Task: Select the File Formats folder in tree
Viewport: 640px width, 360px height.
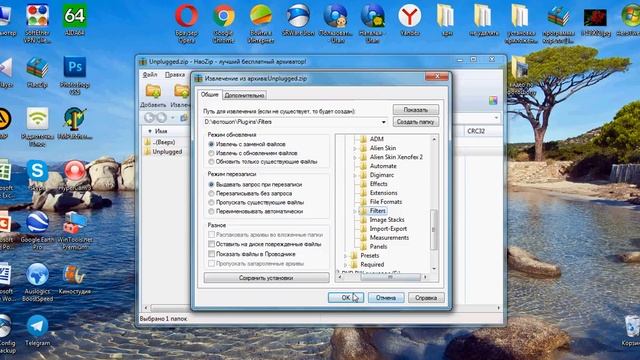Action: coord(386,202)
